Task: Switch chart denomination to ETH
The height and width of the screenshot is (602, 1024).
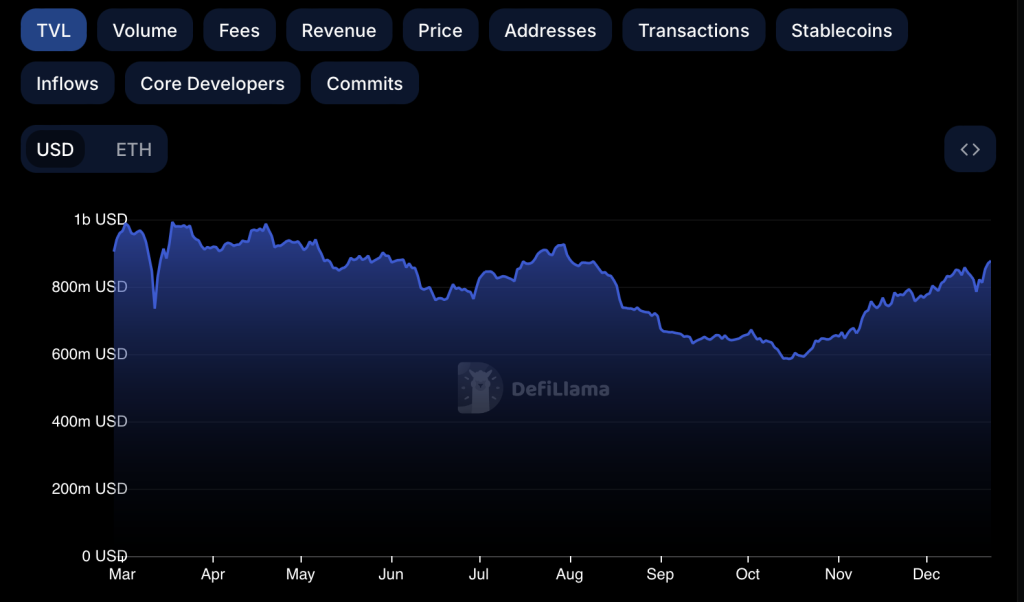Action: (x=134, y=149)
